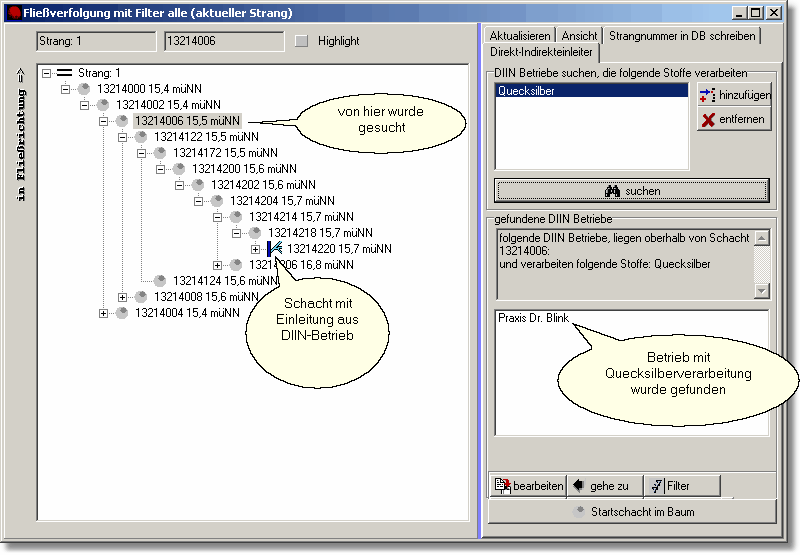
Task: Click the suchen search button
Action: click(x=632, y=191)
